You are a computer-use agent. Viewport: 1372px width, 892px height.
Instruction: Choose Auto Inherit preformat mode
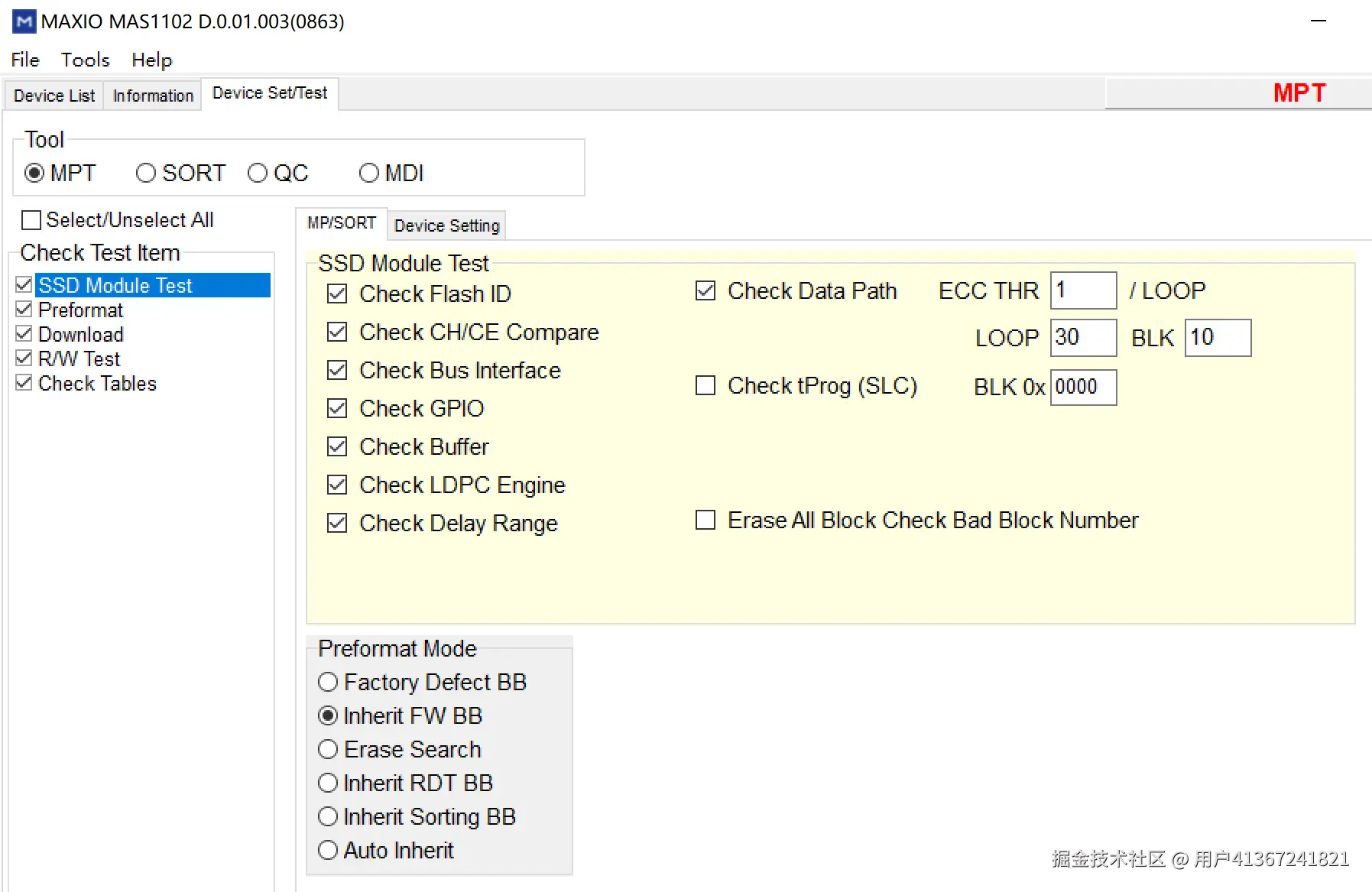tap(328, 850)
